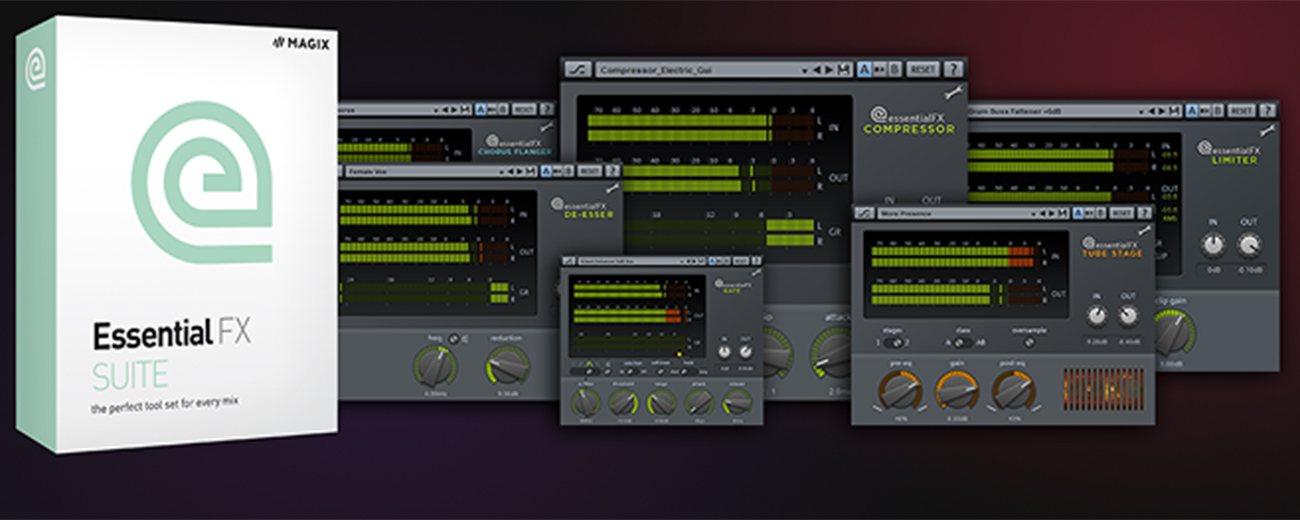The image size is (1300, 520).
Task: Select comparison slot A in Chorus Flanger
Action: 481,109
